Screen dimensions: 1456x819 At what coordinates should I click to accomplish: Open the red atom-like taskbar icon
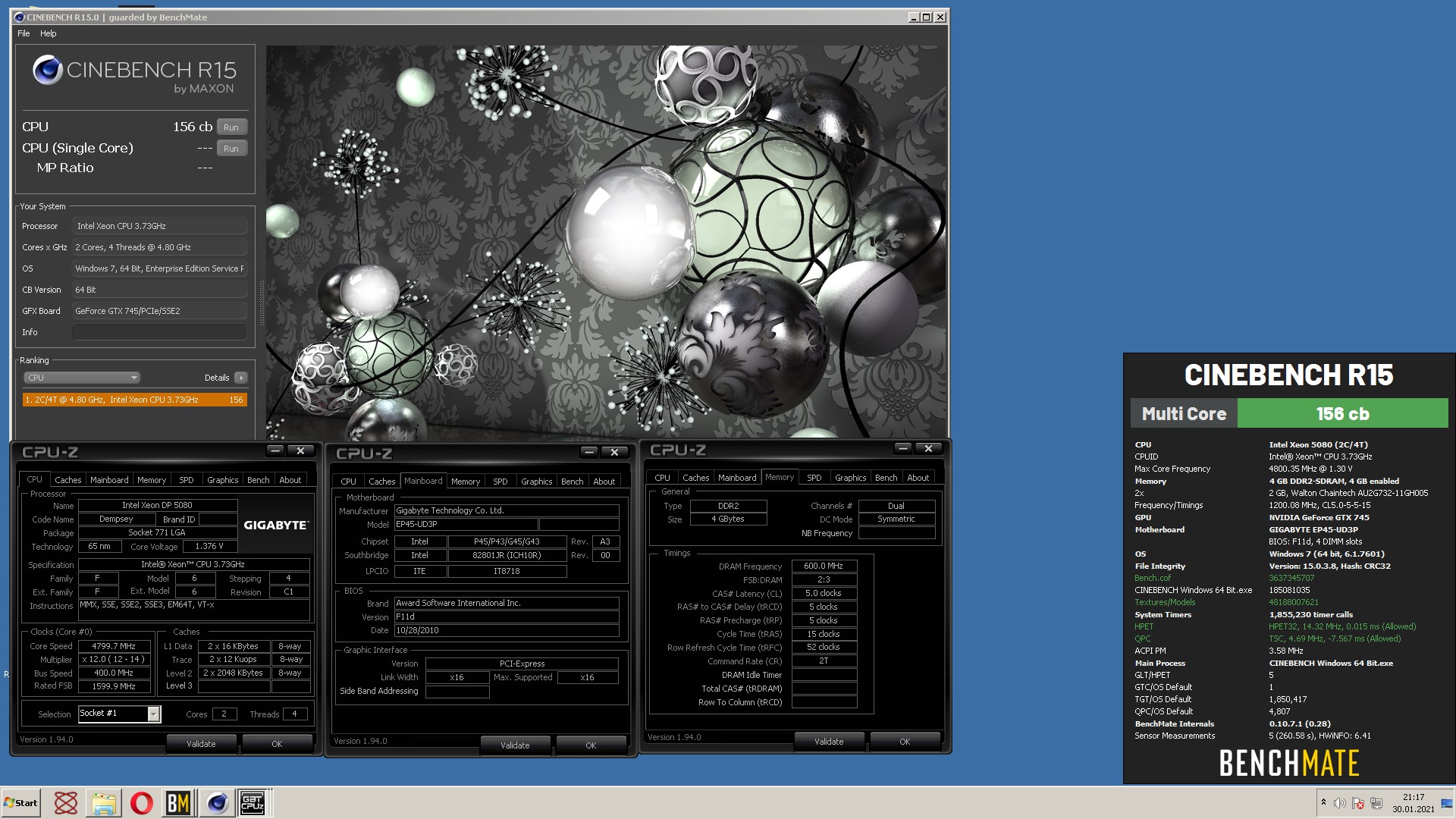coord(66,802)
